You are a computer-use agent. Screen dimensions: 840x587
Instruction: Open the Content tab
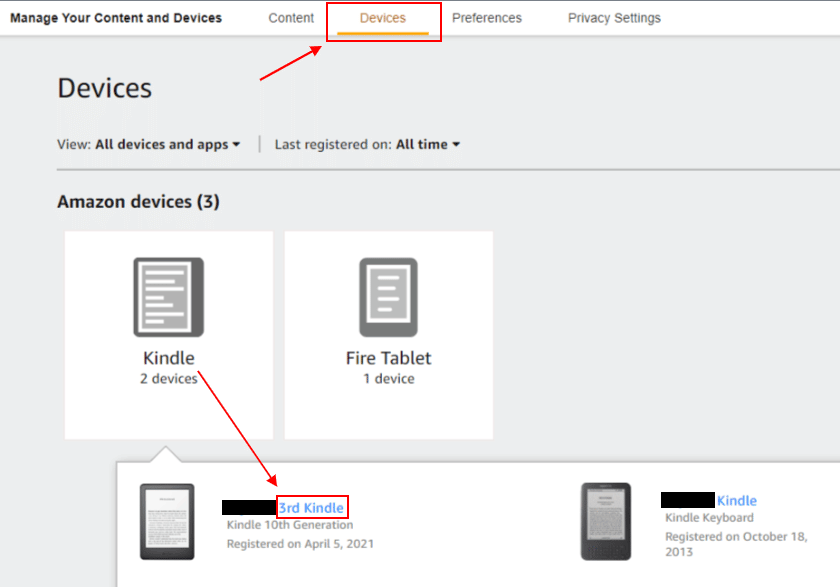291,18
